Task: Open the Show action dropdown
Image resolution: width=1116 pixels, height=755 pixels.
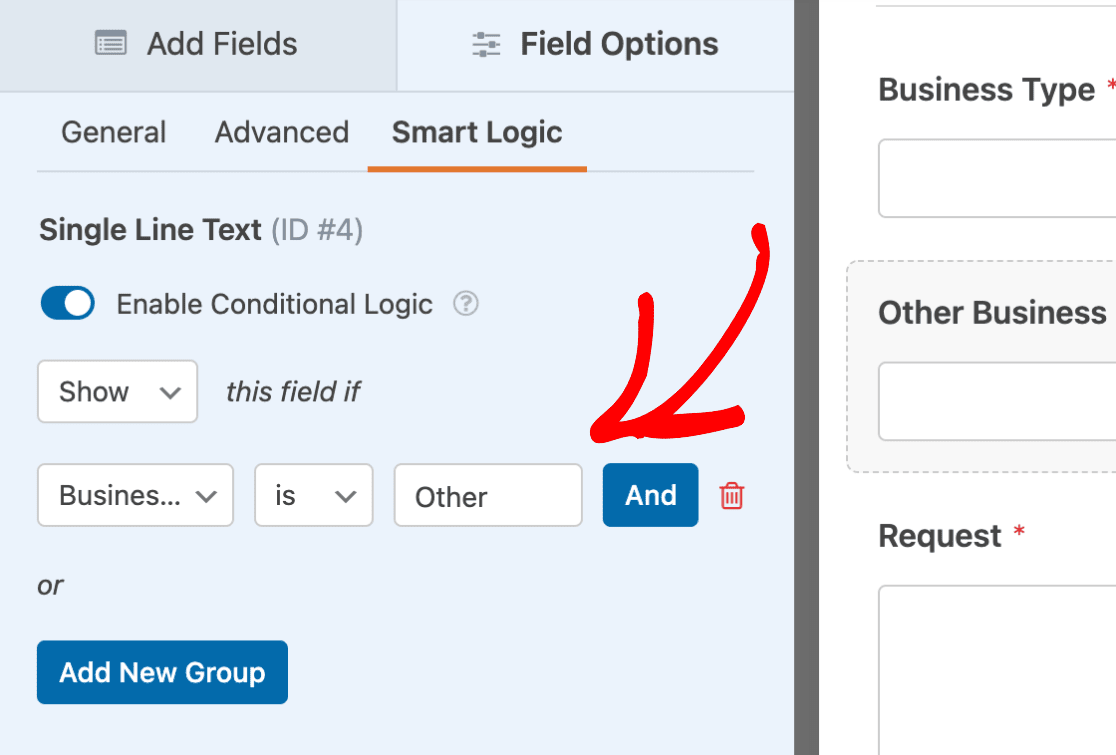Action: pos(117,392)
